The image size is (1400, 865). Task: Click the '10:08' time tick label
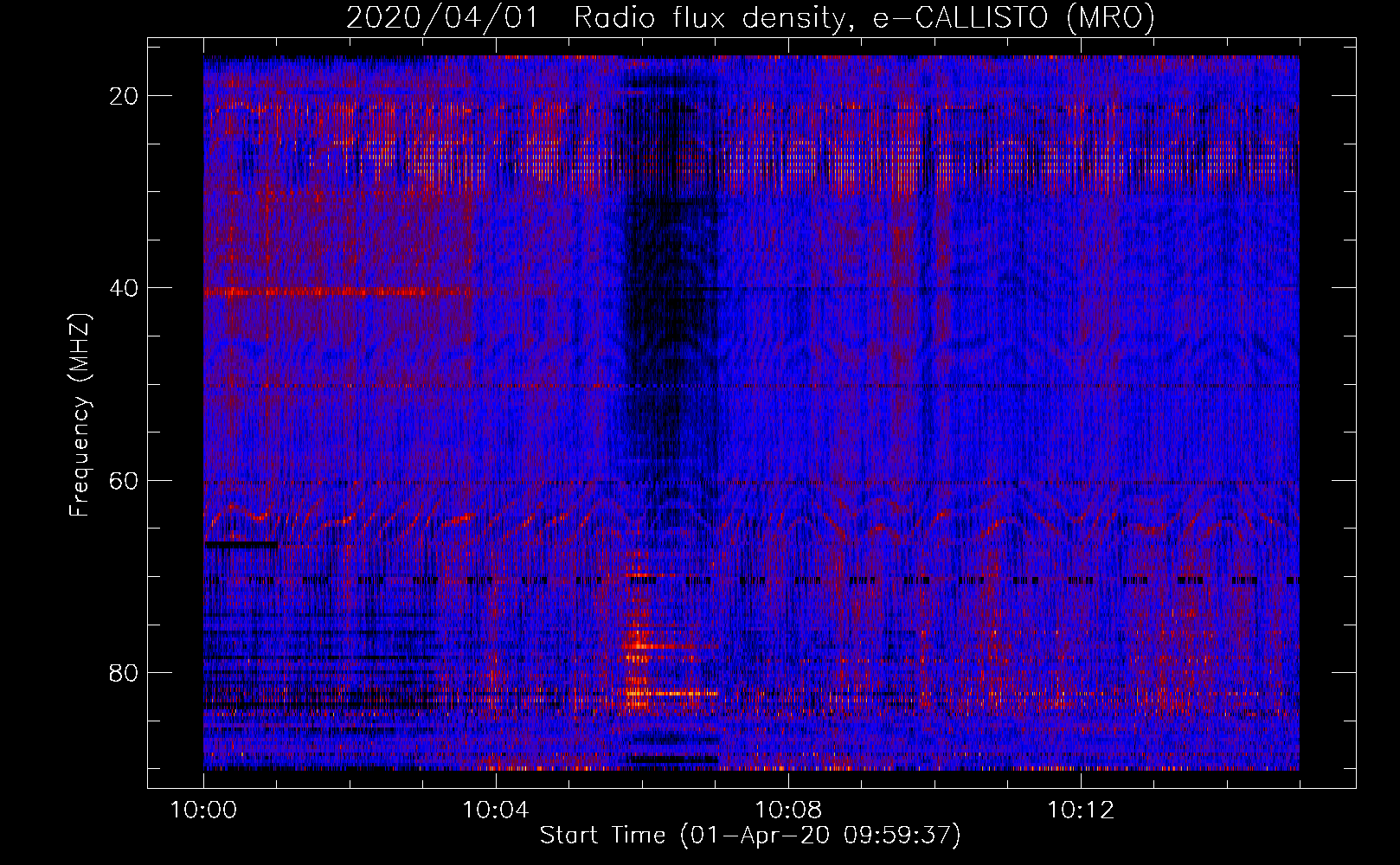(787, 811)
